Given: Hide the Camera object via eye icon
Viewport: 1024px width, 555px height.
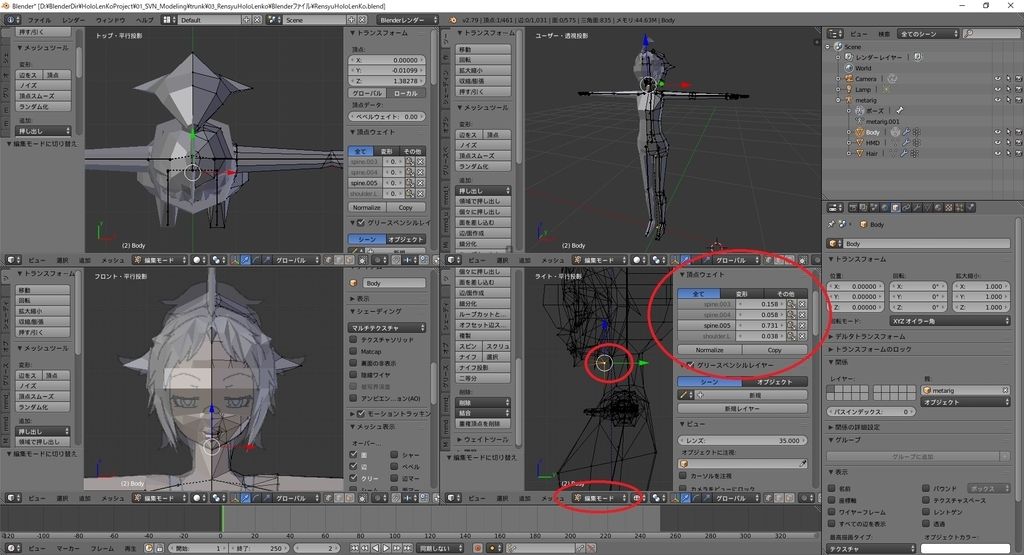Looking at the screenshot, I should point(997,79).
